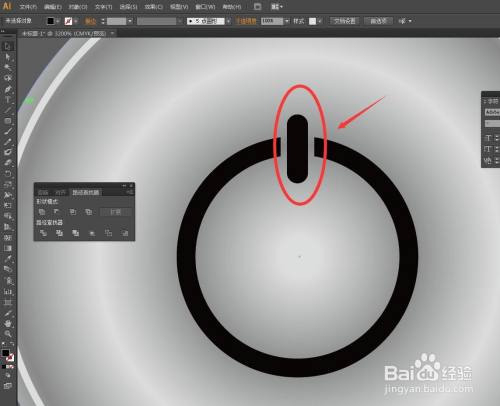Select the Blob Brush tool
The height and width of the screenshot is (406, 500).
[8, 152]
